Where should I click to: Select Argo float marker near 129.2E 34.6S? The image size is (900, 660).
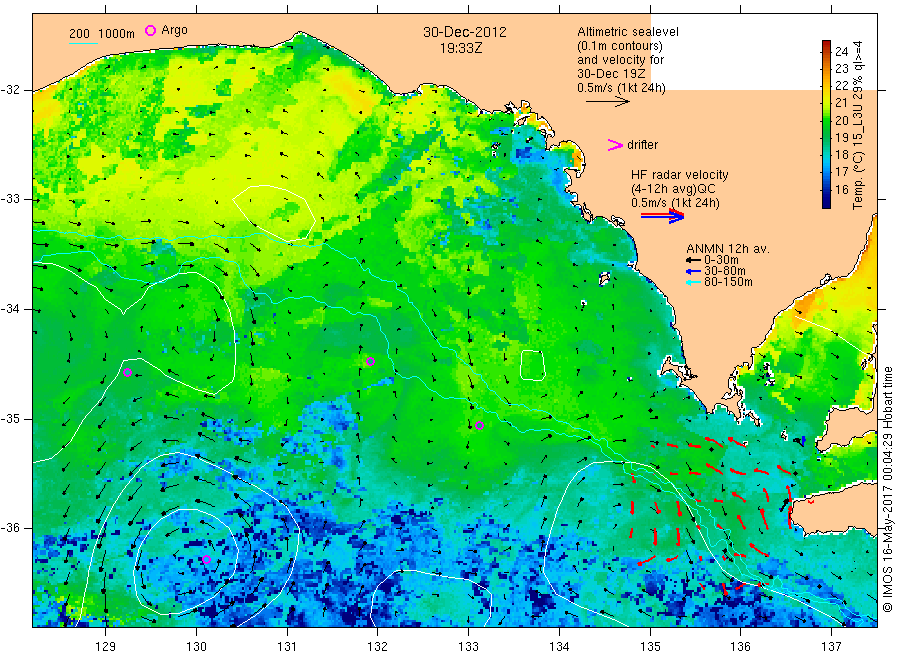(127, 373)
